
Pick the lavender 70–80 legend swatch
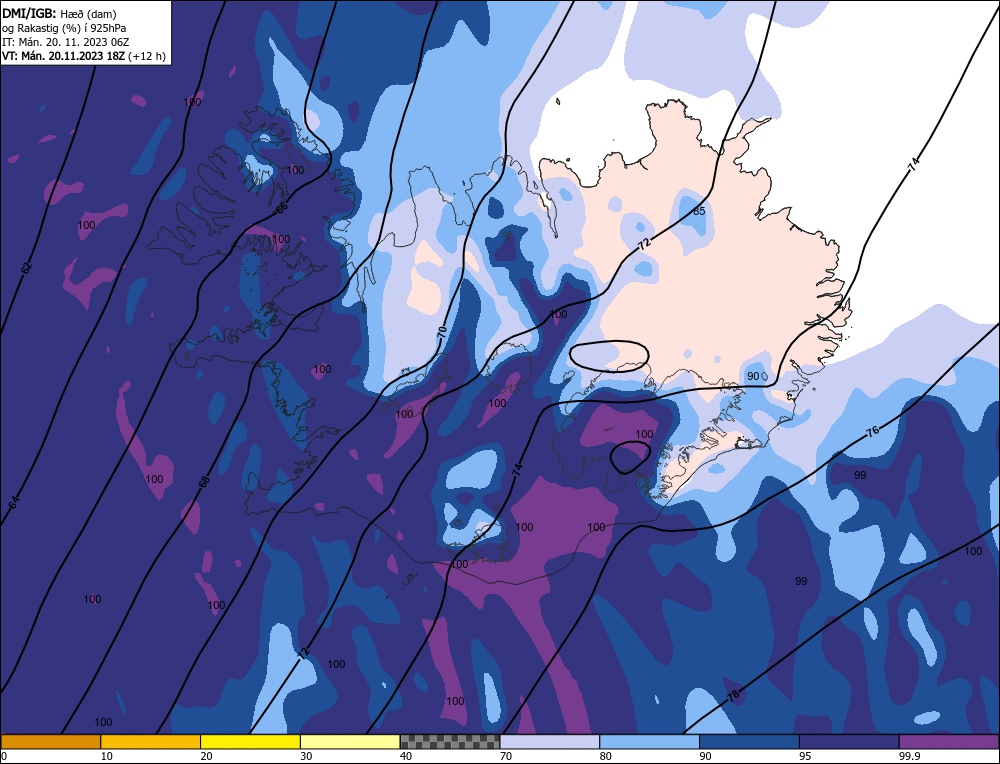[x=550, y=741]
